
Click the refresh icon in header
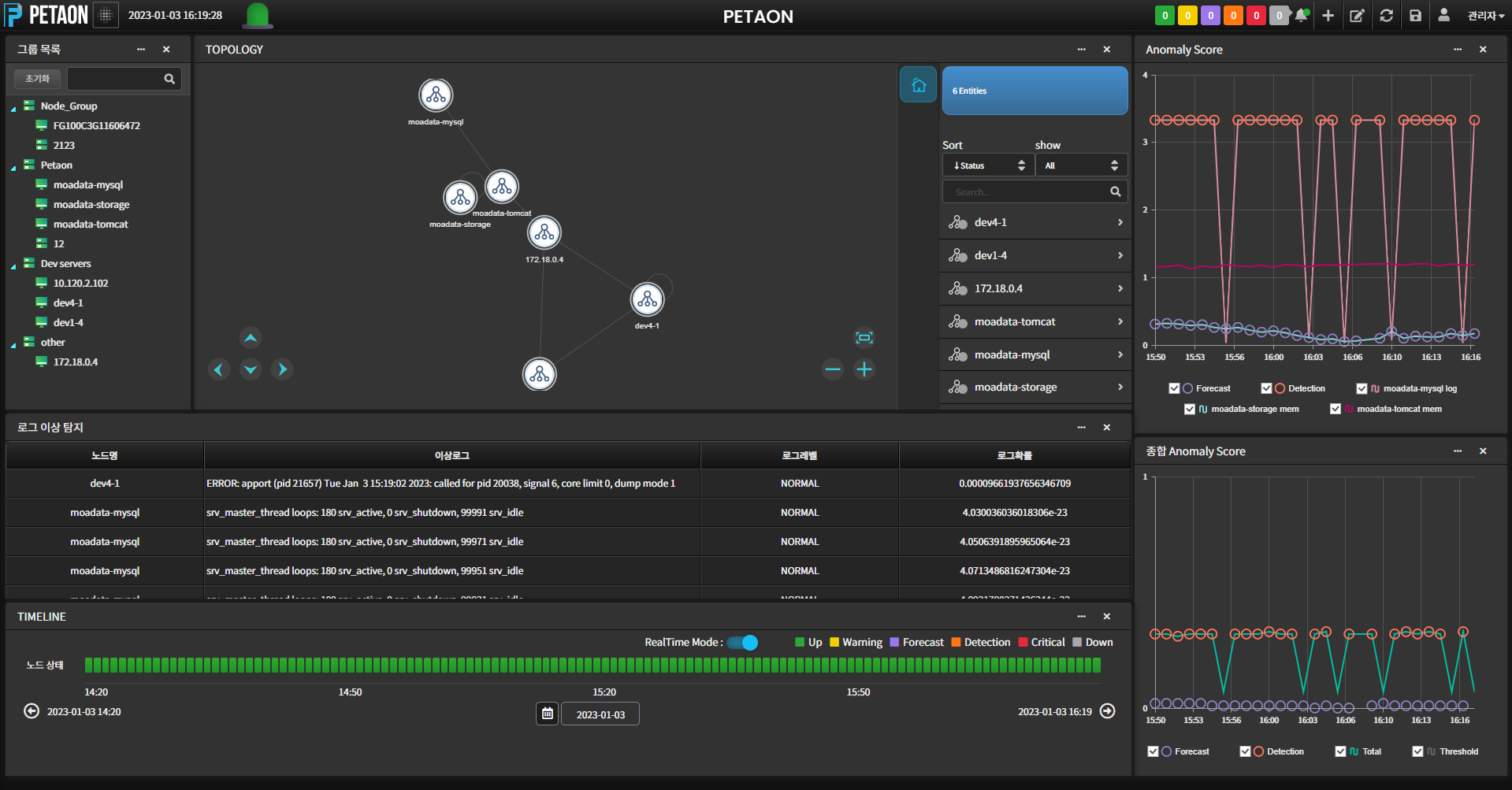1387,16
